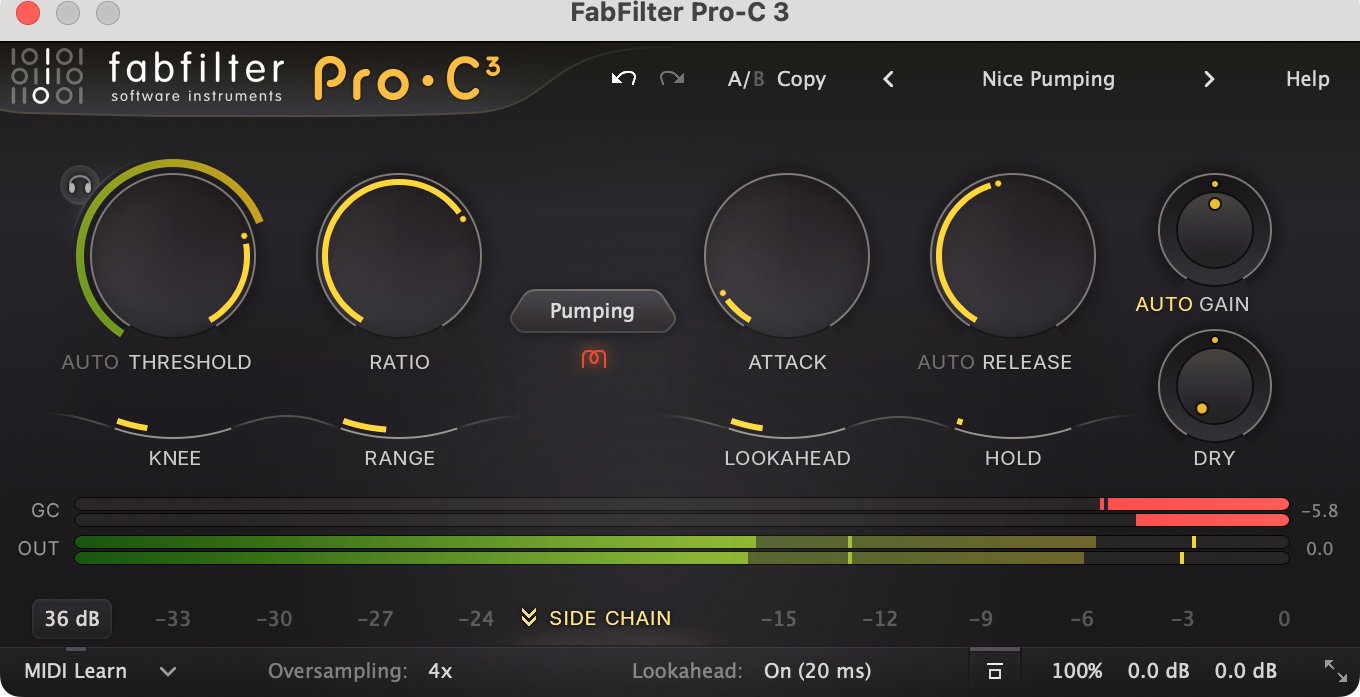This screenshot has width=1360, height=697.
Task: Toggle Auto Gain label
Action: coord(1164,304)
